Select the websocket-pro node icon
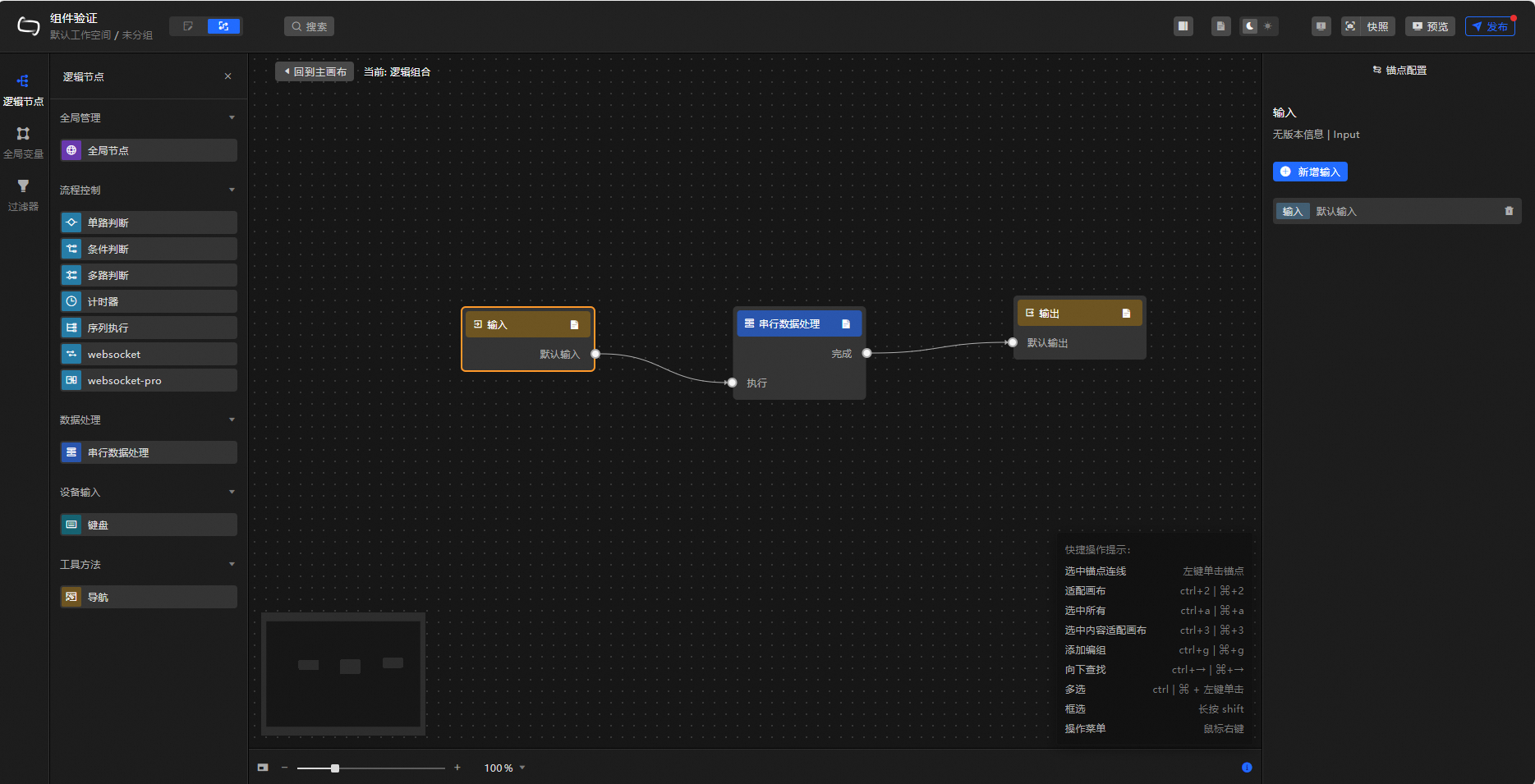 pos(71,380)
